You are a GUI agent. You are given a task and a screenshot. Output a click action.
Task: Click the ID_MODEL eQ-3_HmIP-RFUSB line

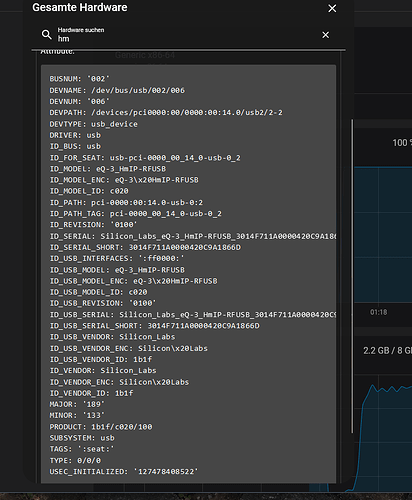[108, 169]
